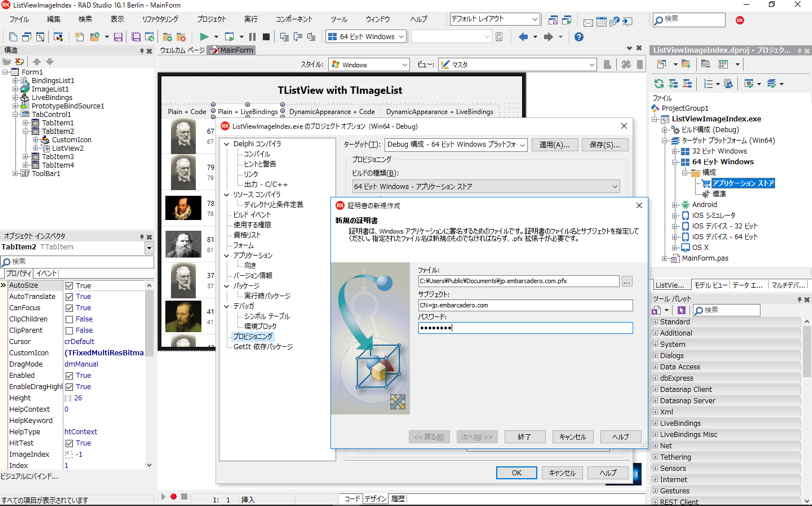Screen dimensions: 812x506
Task: Click the gray Forward navigation arrow
Action: 548,37
